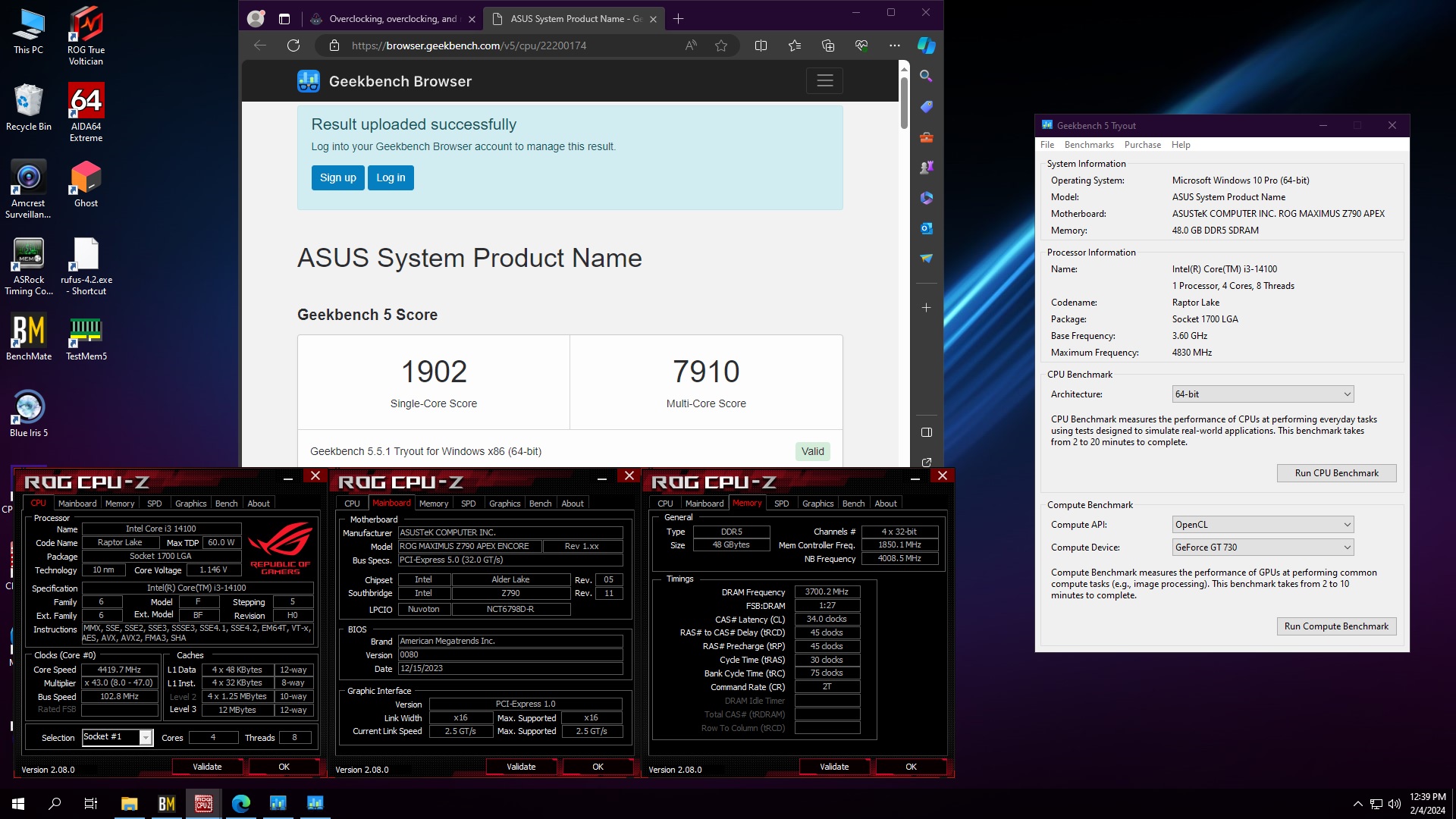This screenshot has height=819, width=1456.
Task: Open Geekbench Browser hamburger menu
Action: pos(824,80)
